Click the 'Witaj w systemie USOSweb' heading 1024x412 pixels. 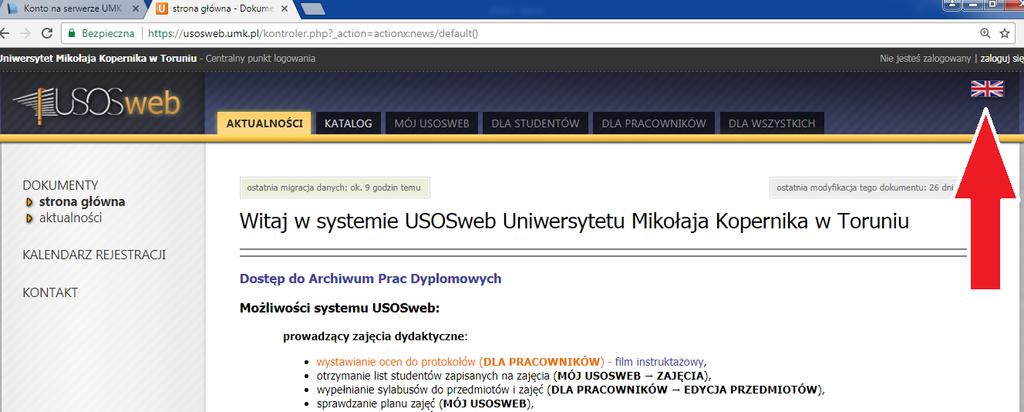tap(575, 221)
